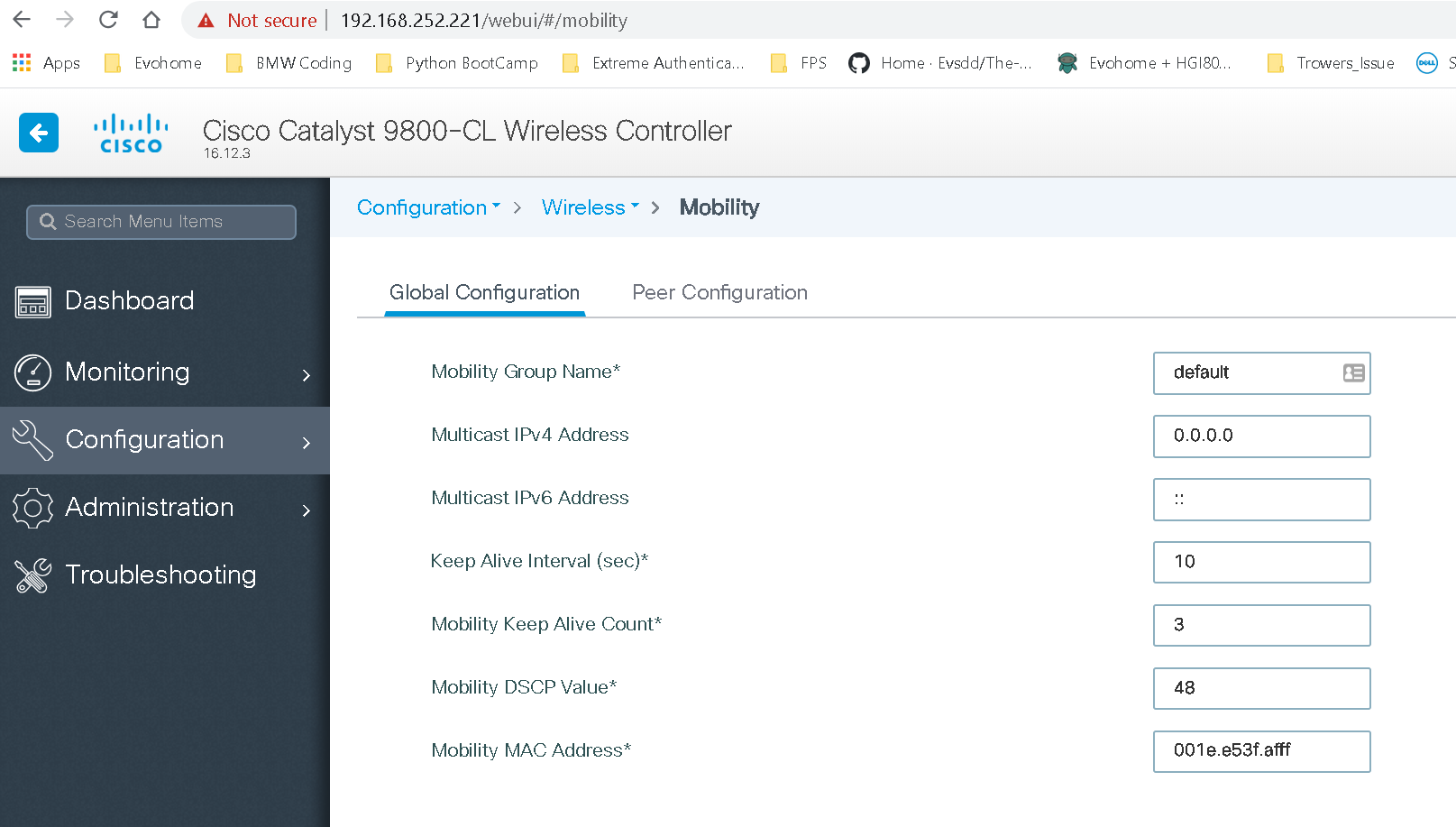Reload the page with browser refresh icon
The width and height of the screenshot is (1456, 827).
[x=108, y=20]
